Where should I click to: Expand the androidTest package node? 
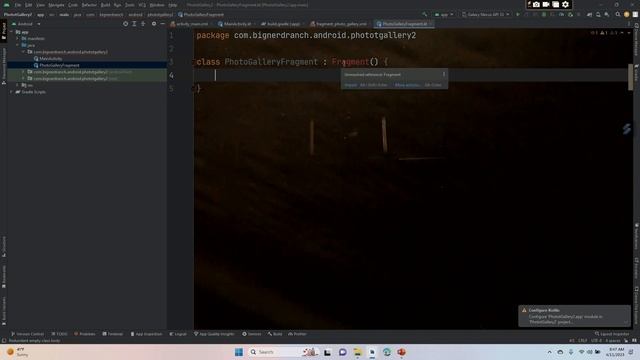pos(23,72)
